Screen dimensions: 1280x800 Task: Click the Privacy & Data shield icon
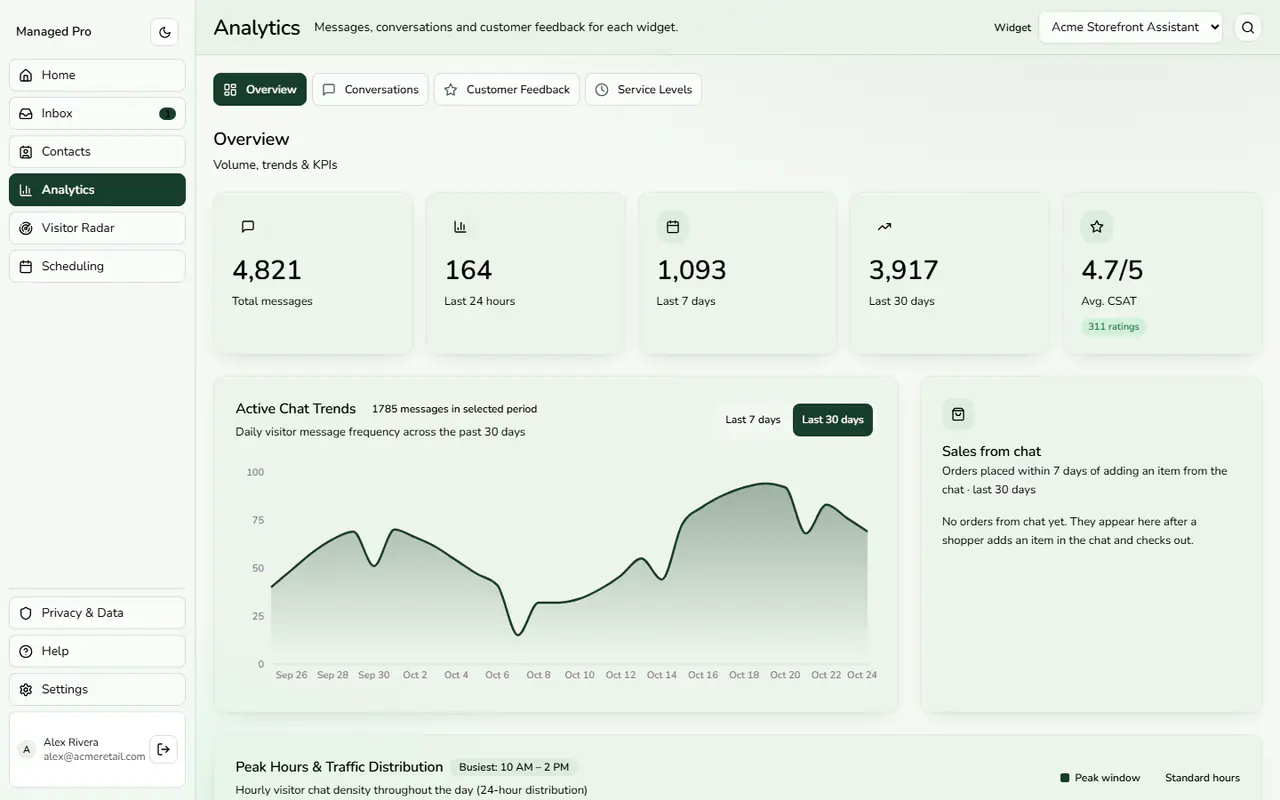click(26, 613)
